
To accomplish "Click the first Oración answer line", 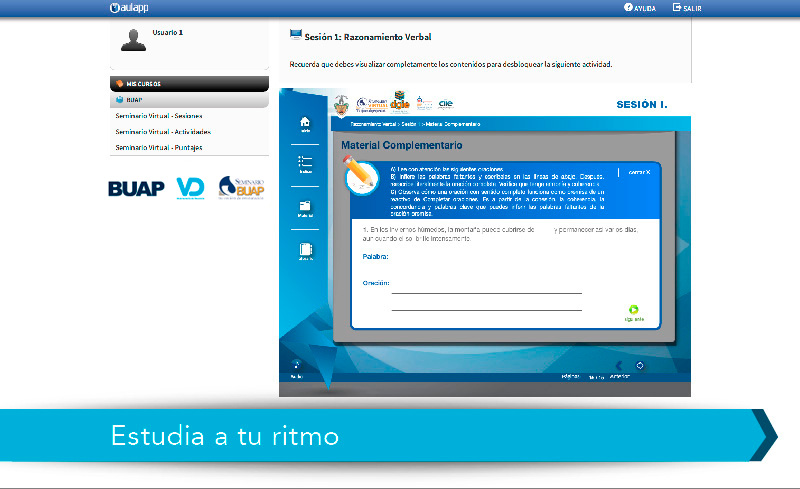I will tap(486, 291).
